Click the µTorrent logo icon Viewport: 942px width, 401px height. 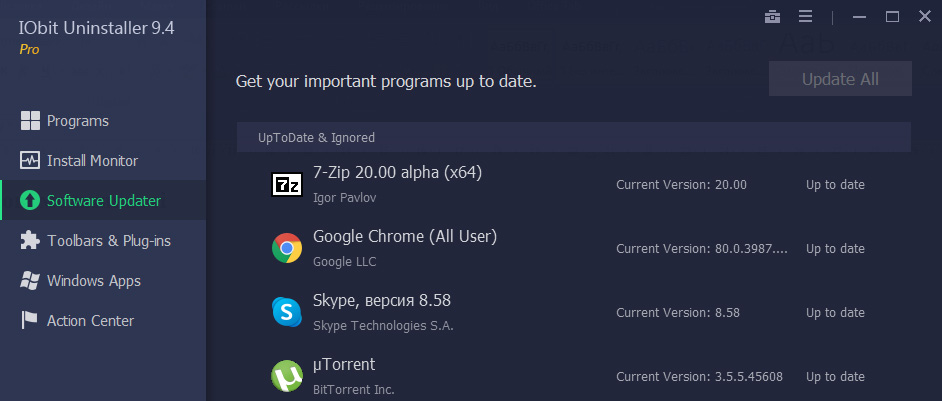coord(287,376)
